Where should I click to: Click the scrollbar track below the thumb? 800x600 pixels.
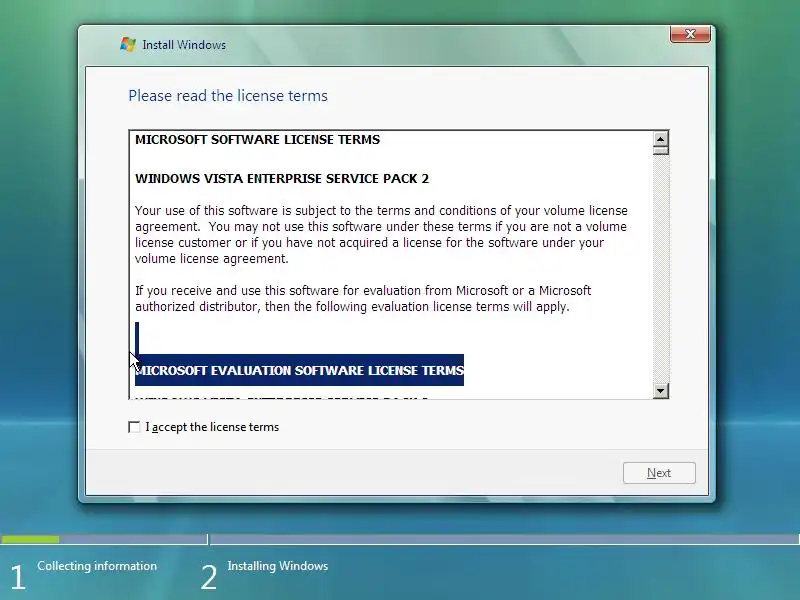tap(661, 269)
